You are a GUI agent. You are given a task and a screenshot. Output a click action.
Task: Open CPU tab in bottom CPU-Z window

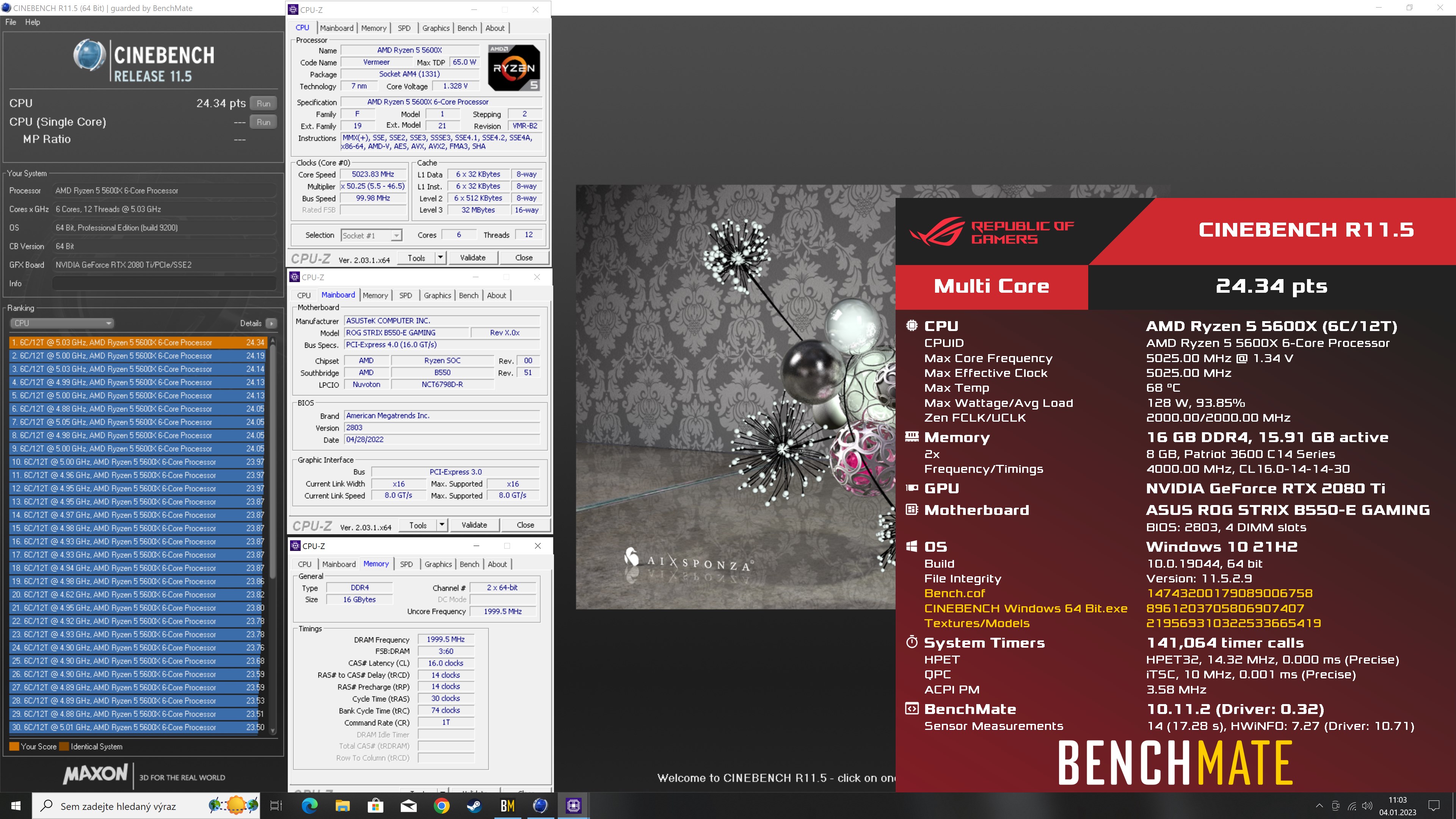304,564
